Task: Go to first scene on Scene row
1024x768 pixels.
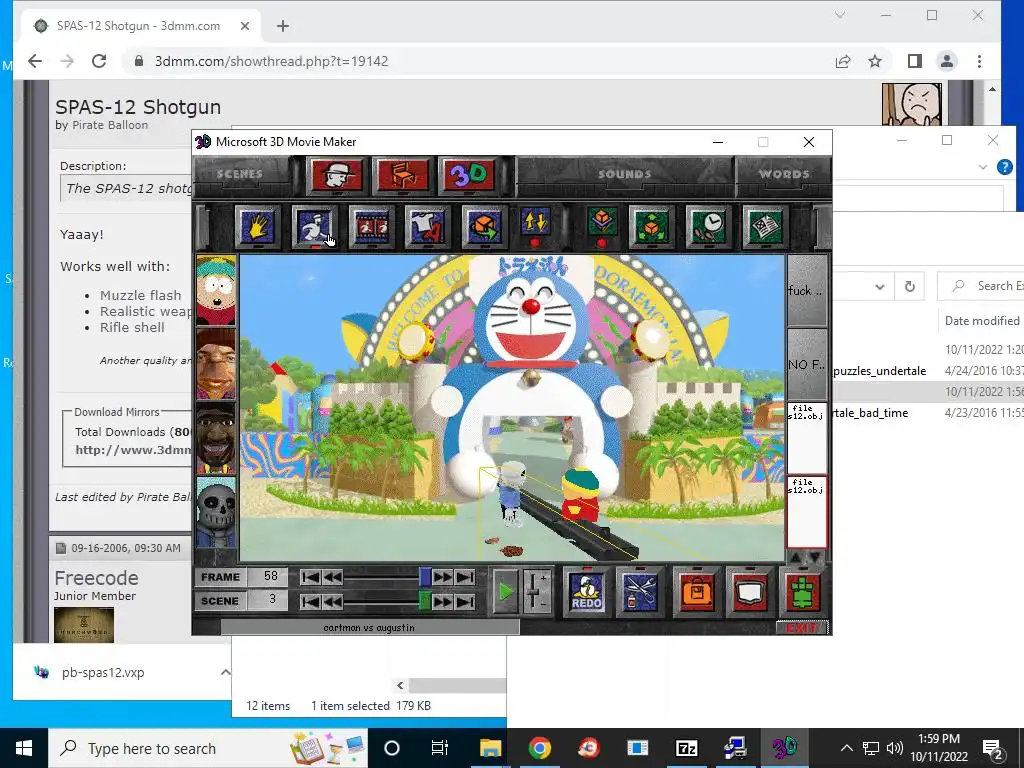Action: [310, 601]
